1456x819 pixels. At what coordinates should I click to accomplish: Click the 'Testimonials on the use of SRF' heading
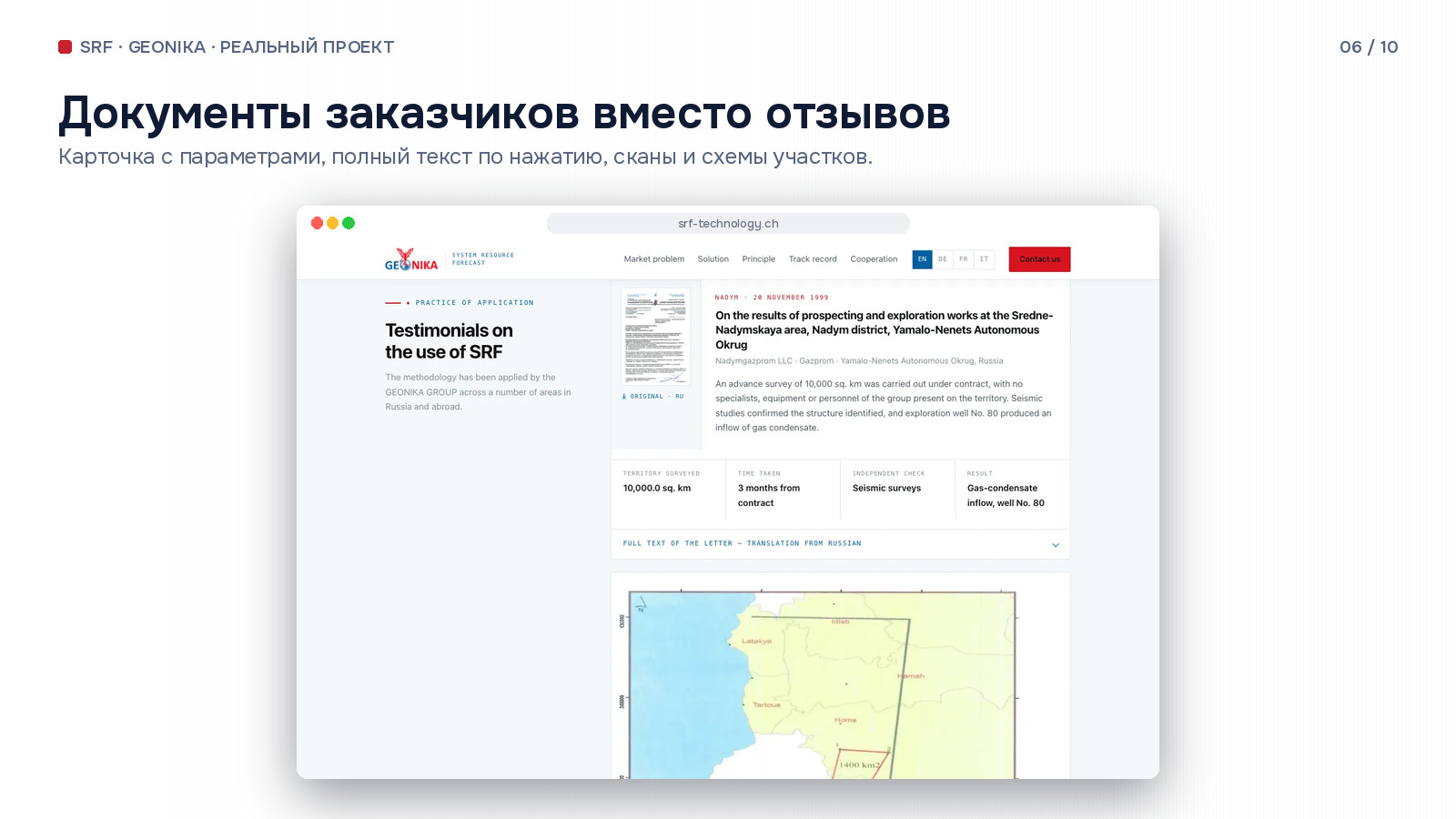pos(449,341)
